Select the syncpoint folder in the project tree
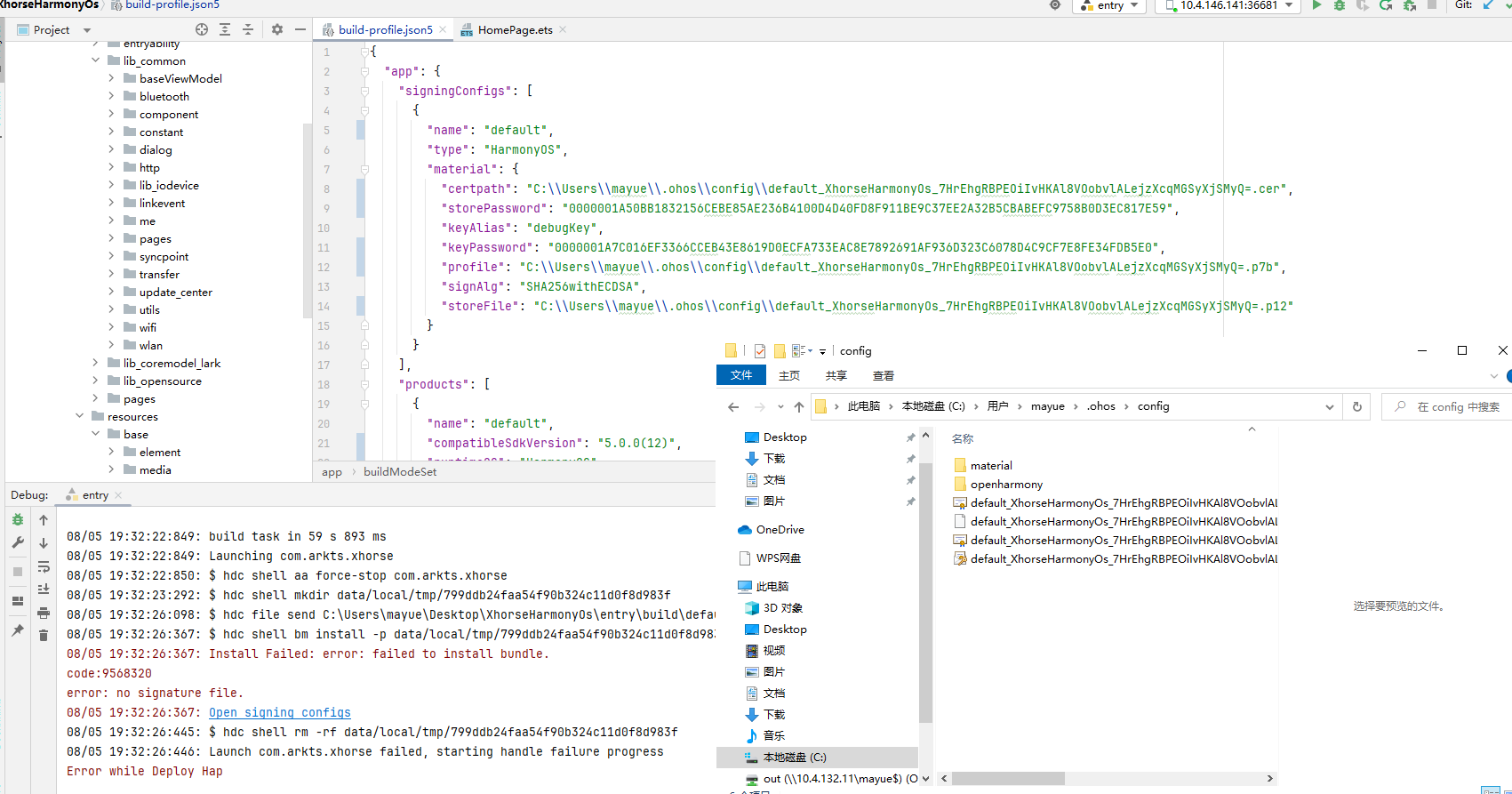The height and width of the screenshot is (794, 1512). pos(164,256)
